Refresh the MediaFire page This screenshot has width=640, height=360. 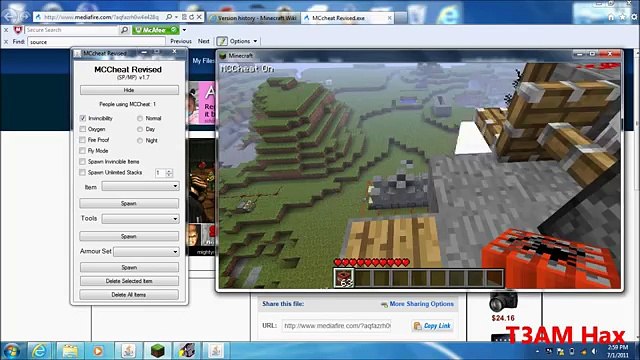(191, 17)
